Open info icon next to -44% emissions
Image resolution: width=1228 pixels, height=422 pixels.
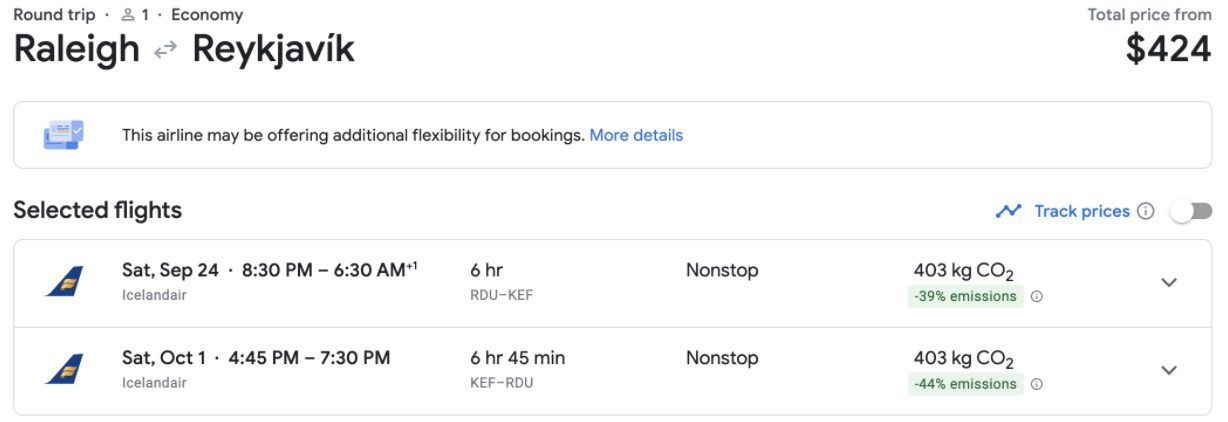(x=1037, y=384)
